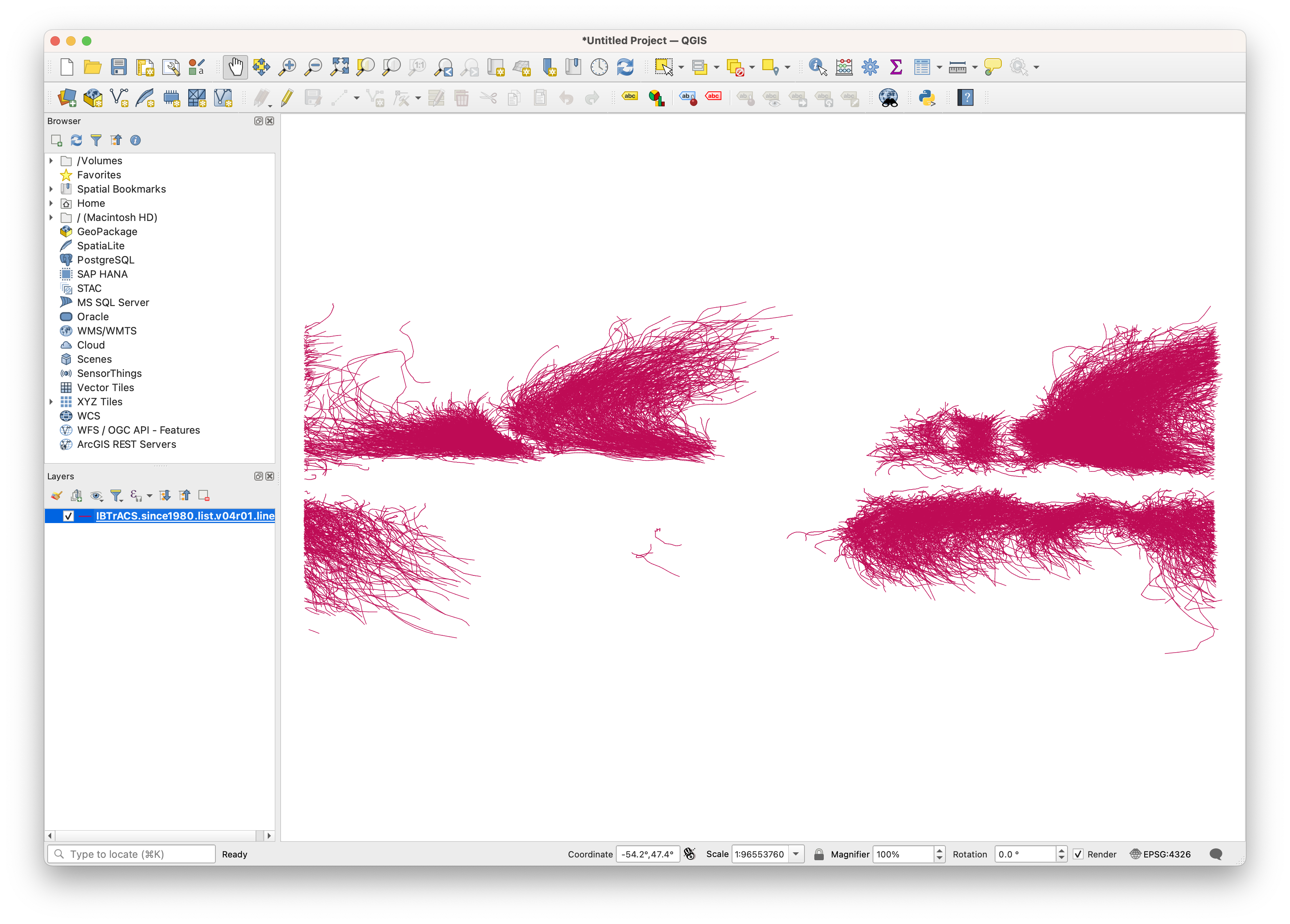Open the Scale dropdown arrow
This screenshot has width=1290, height=924.
point(796,854)
